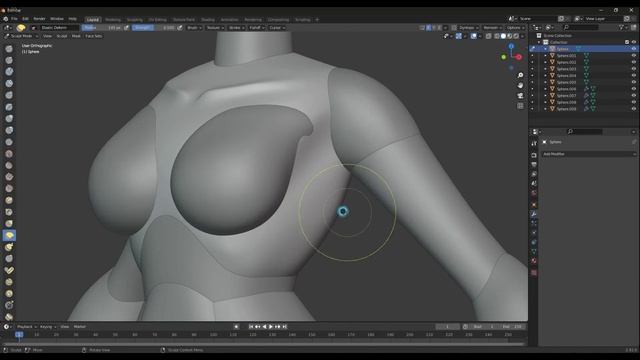Image resolution: width=640 pixels, height=360 pixels.
Task: Switch perspective/orthographic grid icon
Action: 520,106
